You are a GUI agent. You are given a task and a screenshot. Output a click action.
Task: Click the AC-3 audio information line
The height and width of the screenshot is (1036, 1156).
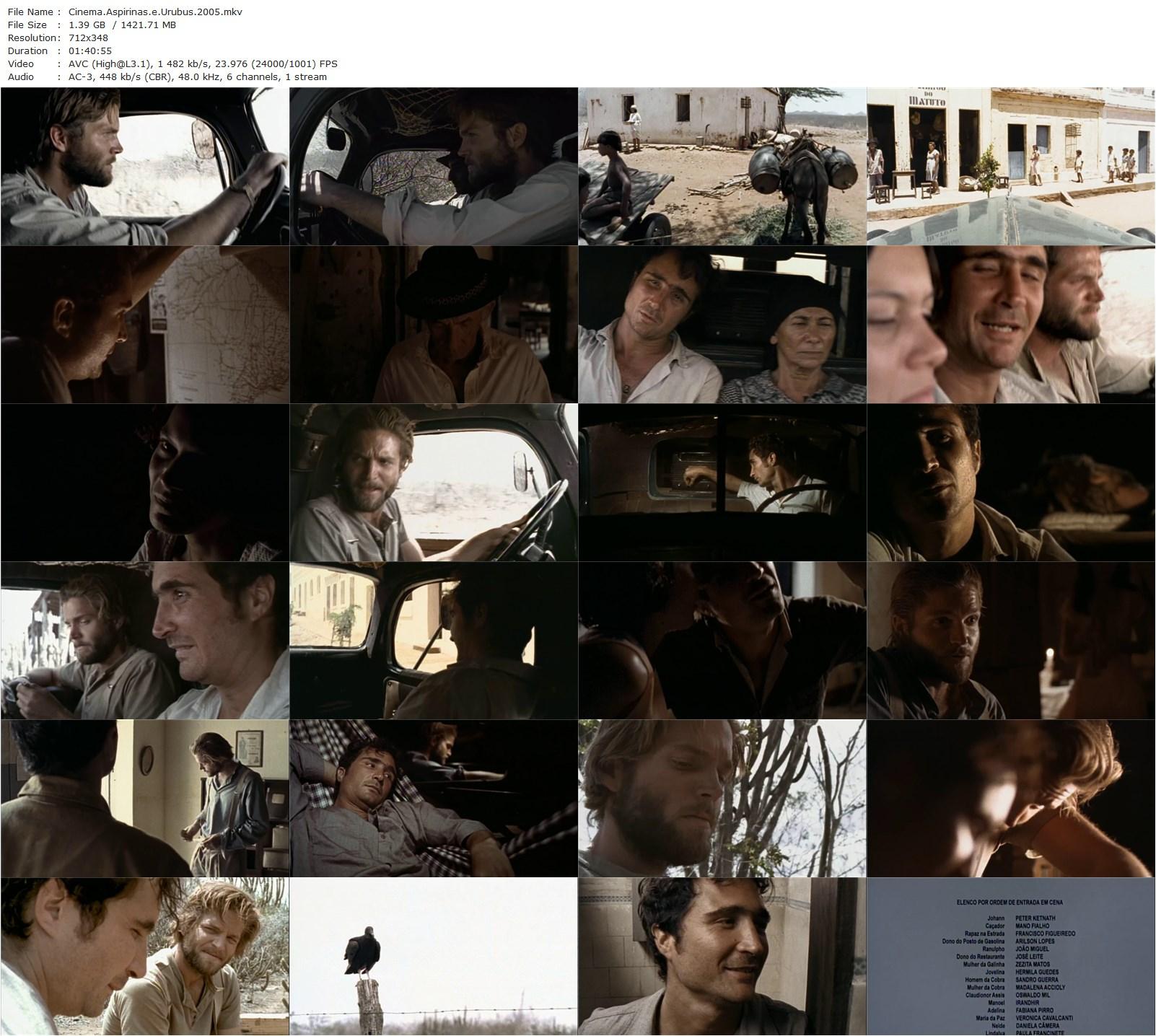pos(195,76)
